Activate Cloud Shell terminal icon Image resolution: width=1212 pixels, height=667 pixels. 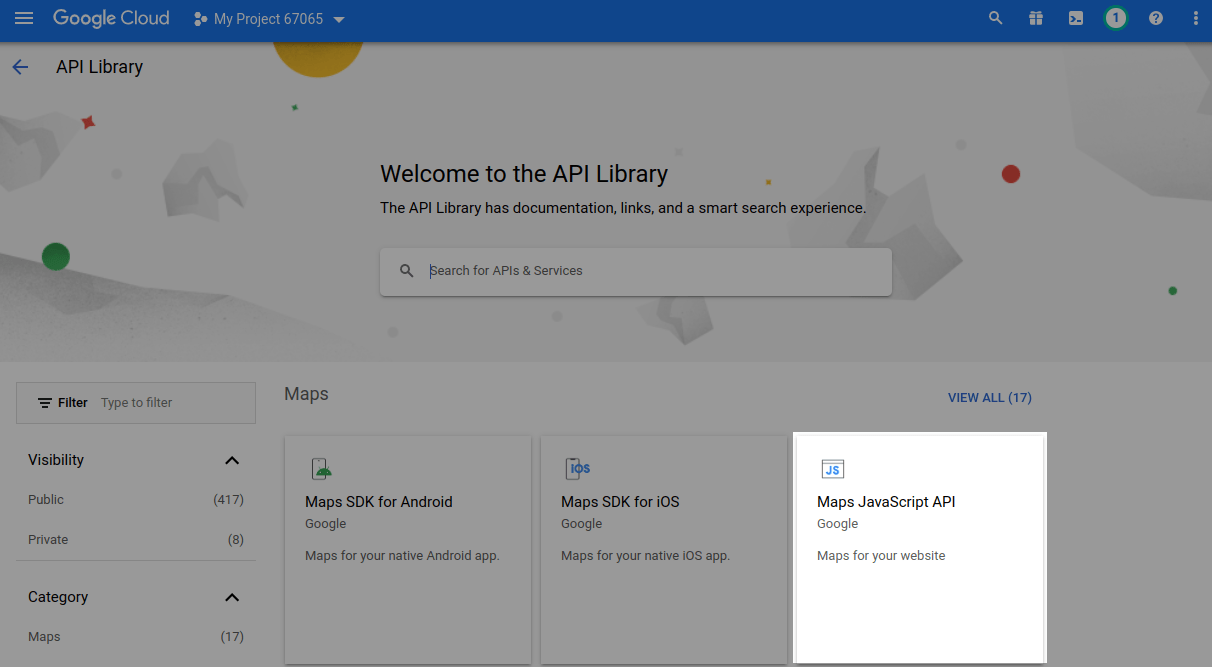point(1076,18)
